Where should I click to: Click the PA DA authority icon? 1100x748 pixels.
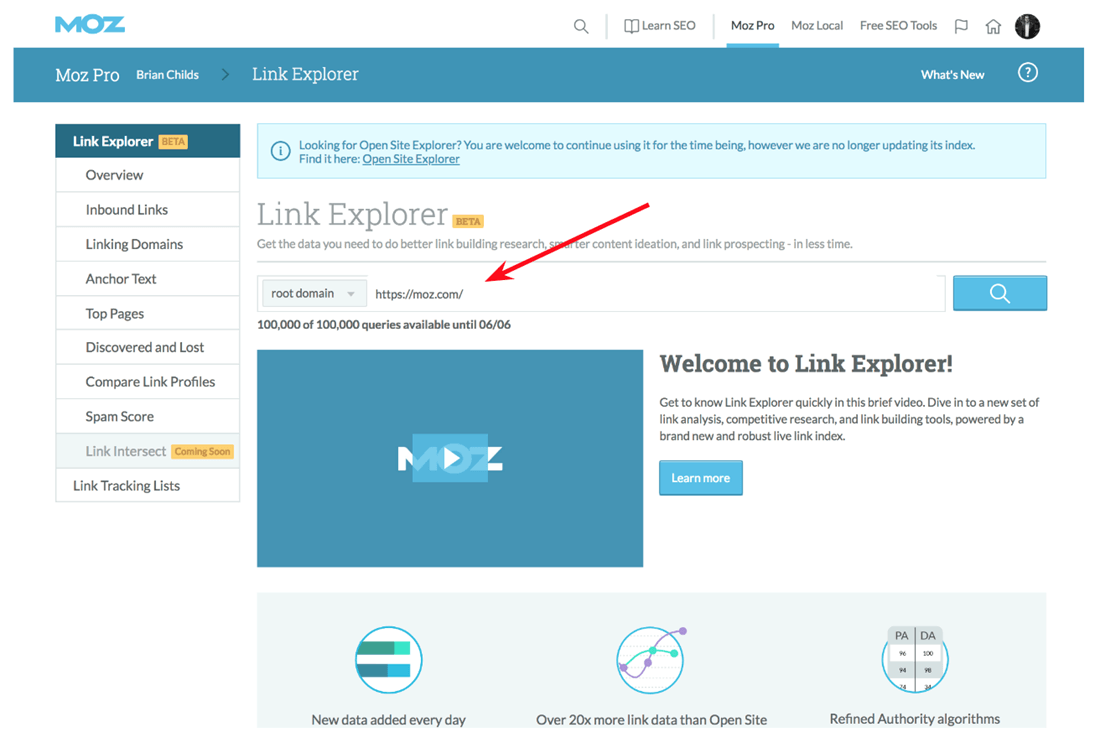[915, 658]
